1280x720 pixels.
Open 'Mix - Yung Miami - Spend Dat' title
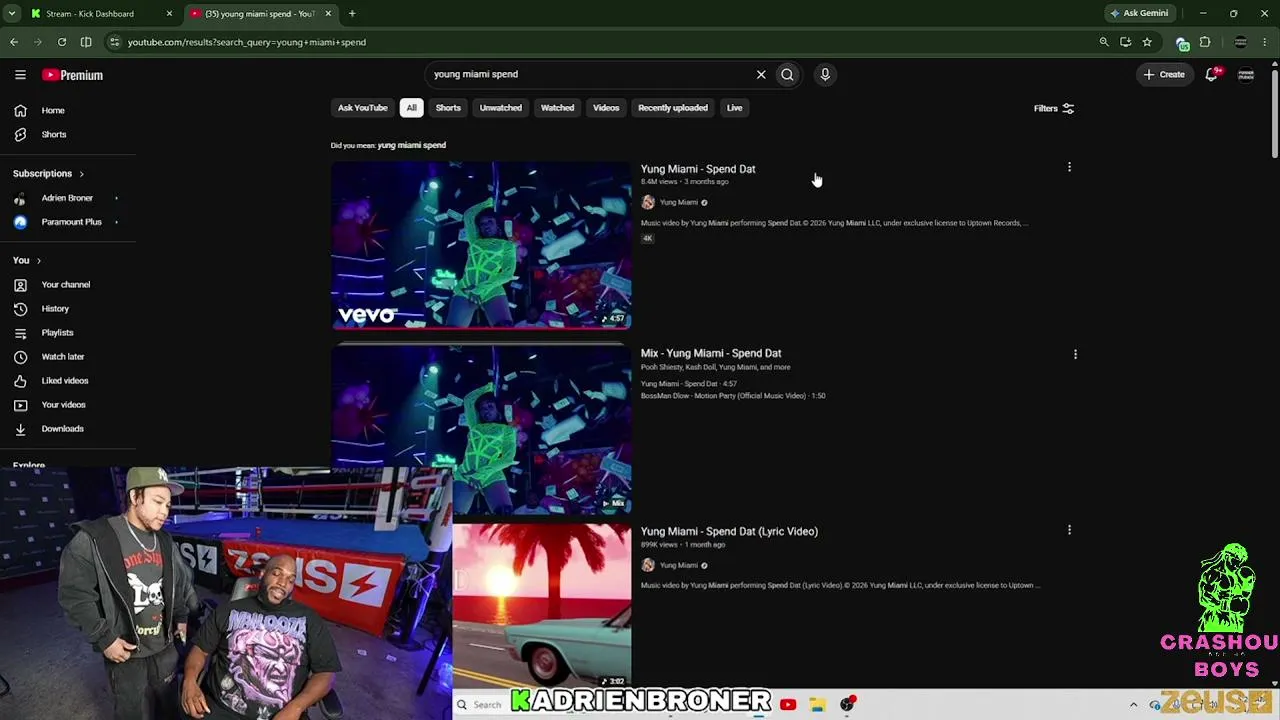[711, 353]
